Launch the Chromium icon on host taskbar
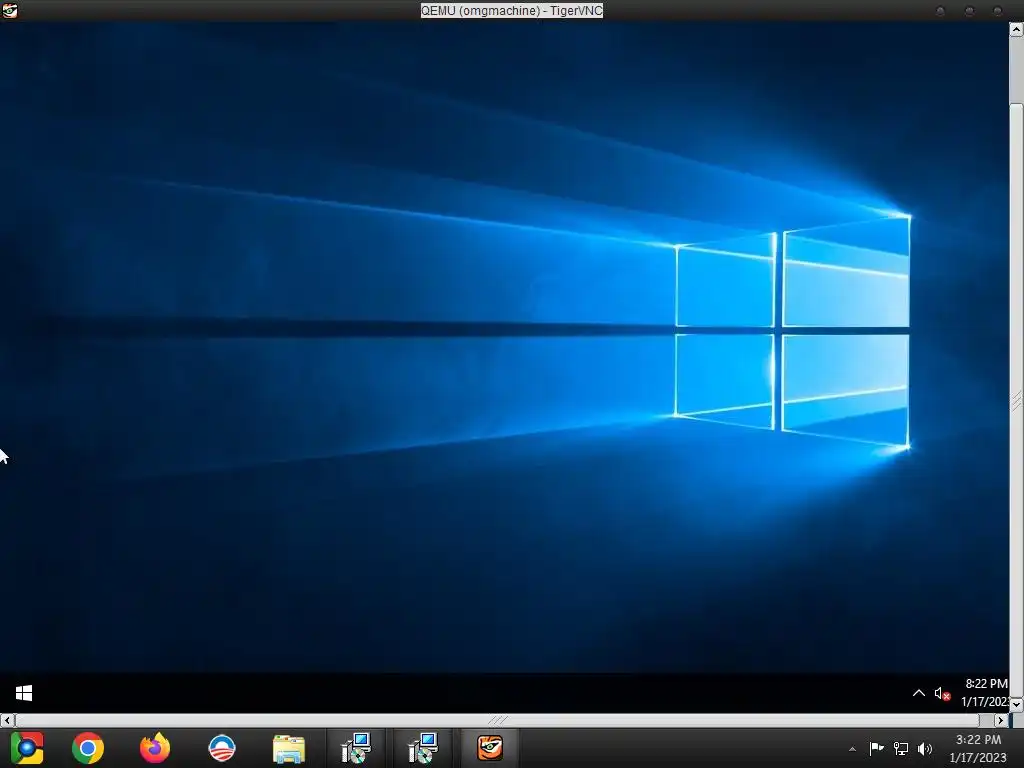The image size is (1024, 768). 27,748
